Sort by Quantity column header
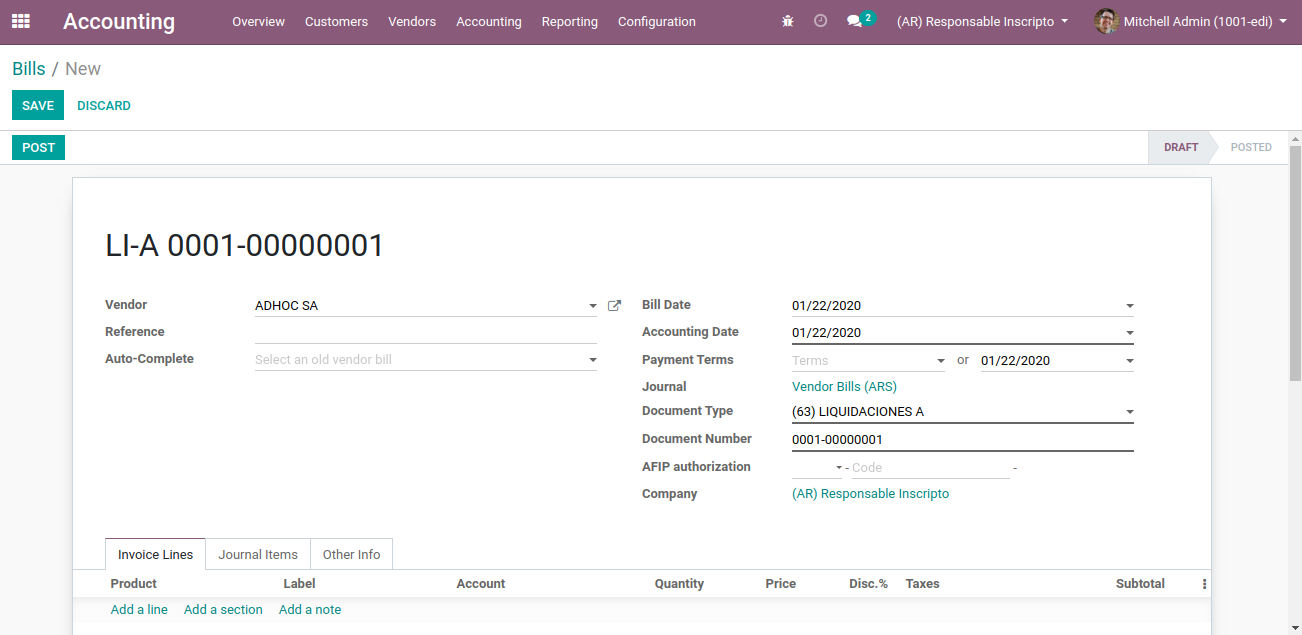This screenshot has height=635, width=1302. [x=679, y=584]
